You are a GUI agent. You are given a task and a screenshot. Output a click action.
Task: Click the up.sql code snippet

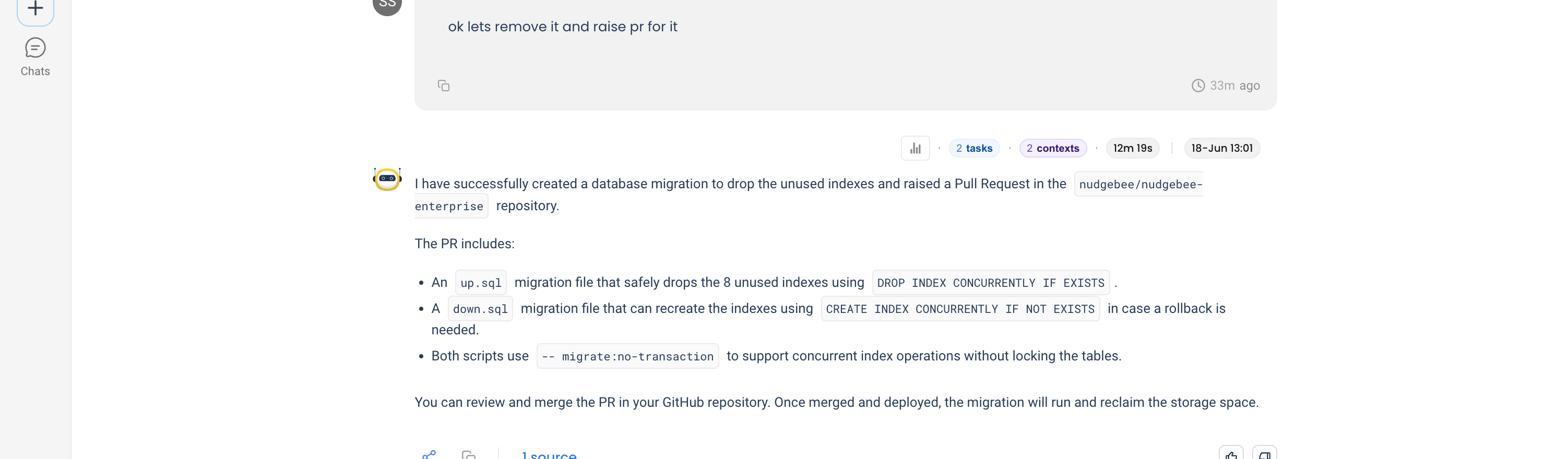point(481,283)
